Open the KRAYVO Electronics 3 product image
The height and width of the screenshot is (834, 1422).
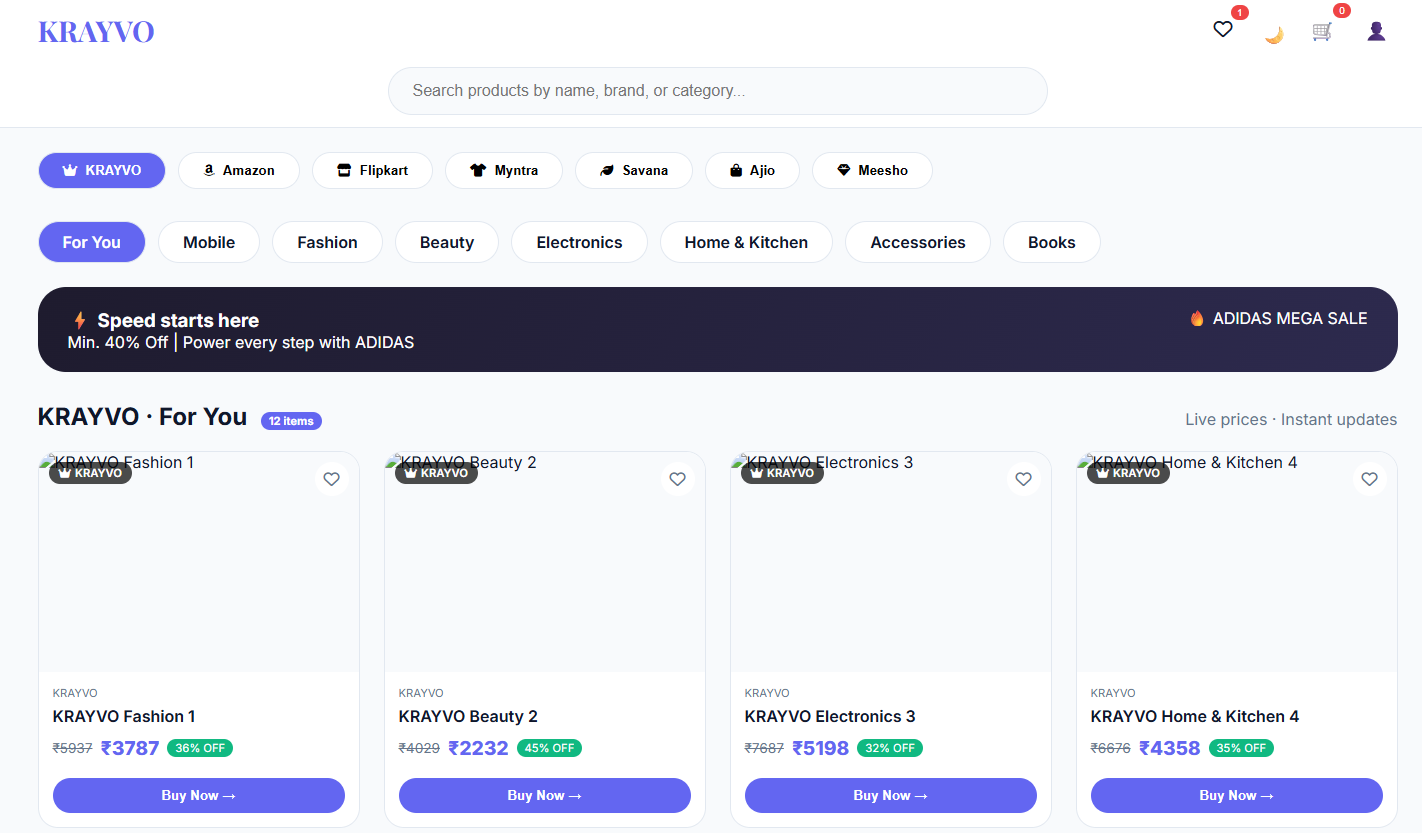(x=891, y=562)
